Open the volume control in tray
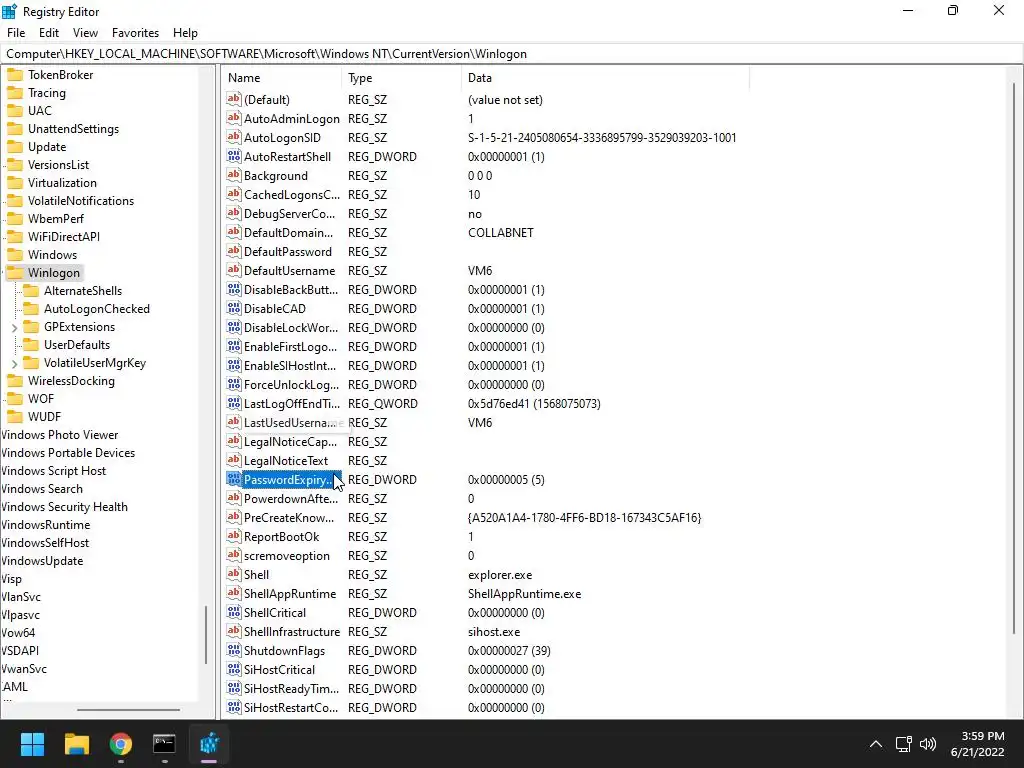Image resolution: width=1024 pixels, height=768 pixels. tap(927, 744)
